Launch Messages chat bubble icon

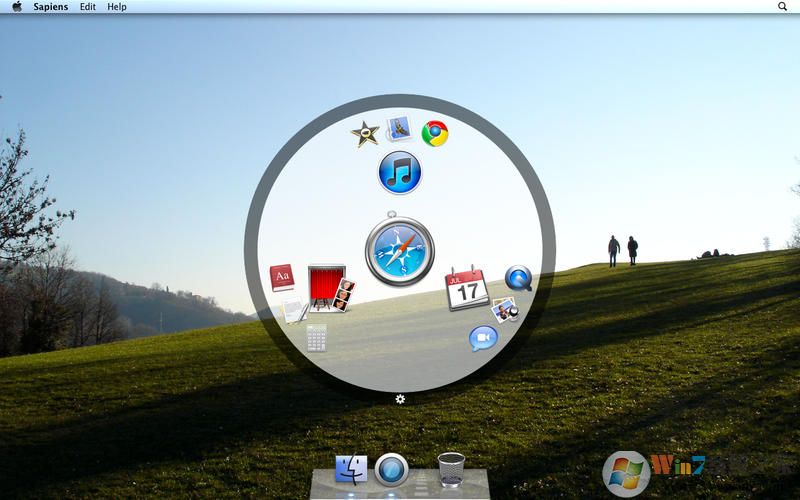[x=483, y=338]
